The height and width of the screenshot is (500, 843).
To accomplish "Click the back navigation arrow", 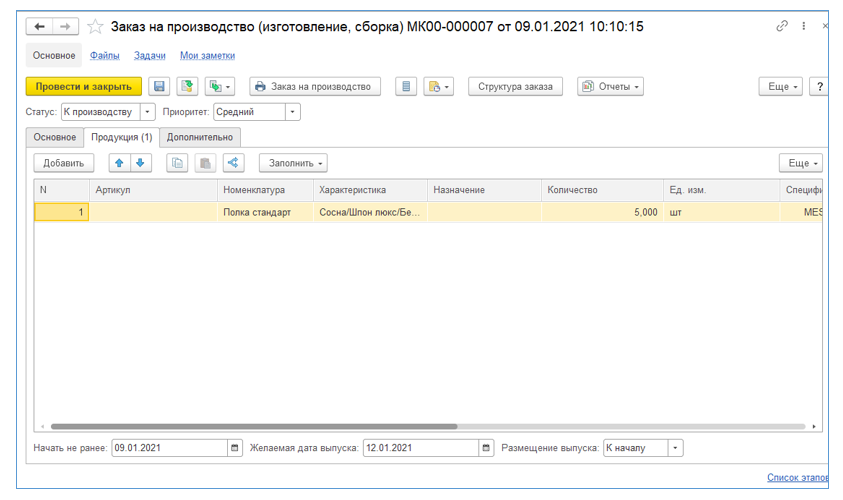I will [x=41, y=27].
